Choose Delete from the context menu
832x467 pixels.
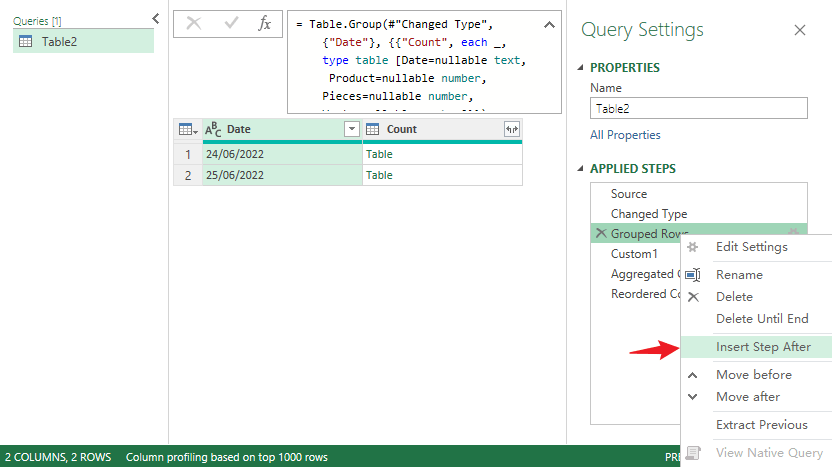(734, 297)
